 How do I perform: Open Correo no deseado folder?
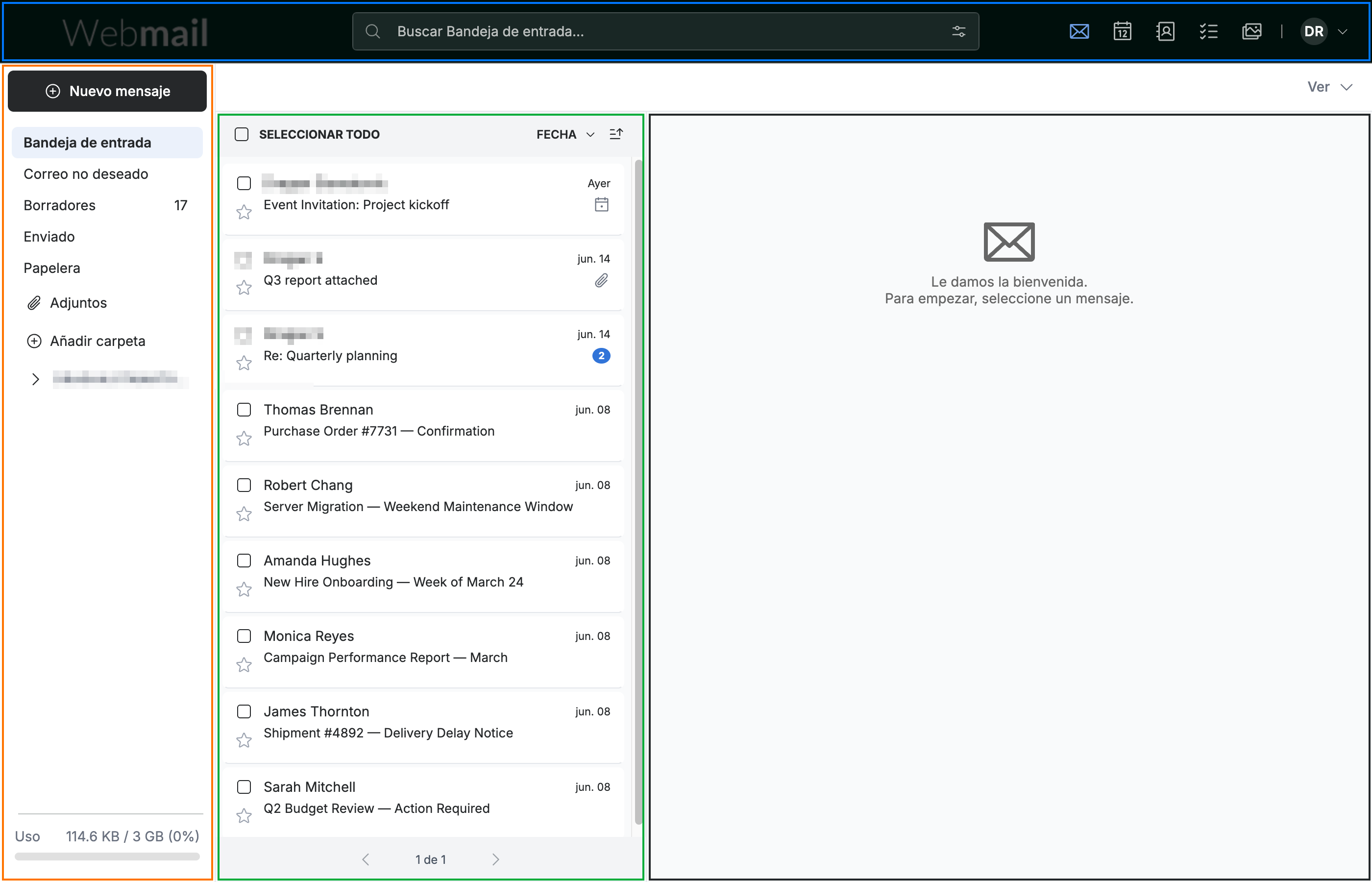(107, 174)
